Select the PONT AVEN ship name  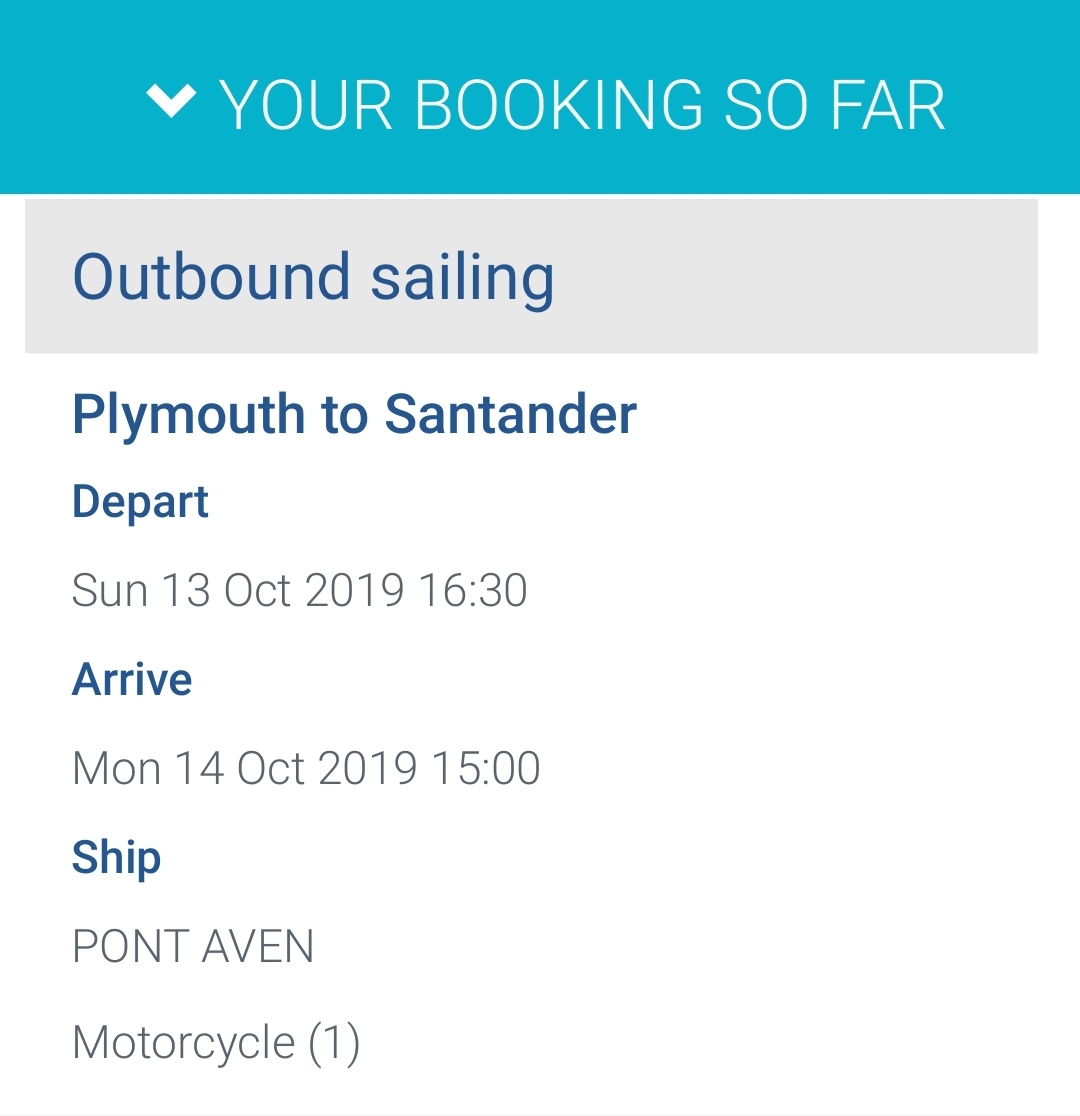(193, 946)
